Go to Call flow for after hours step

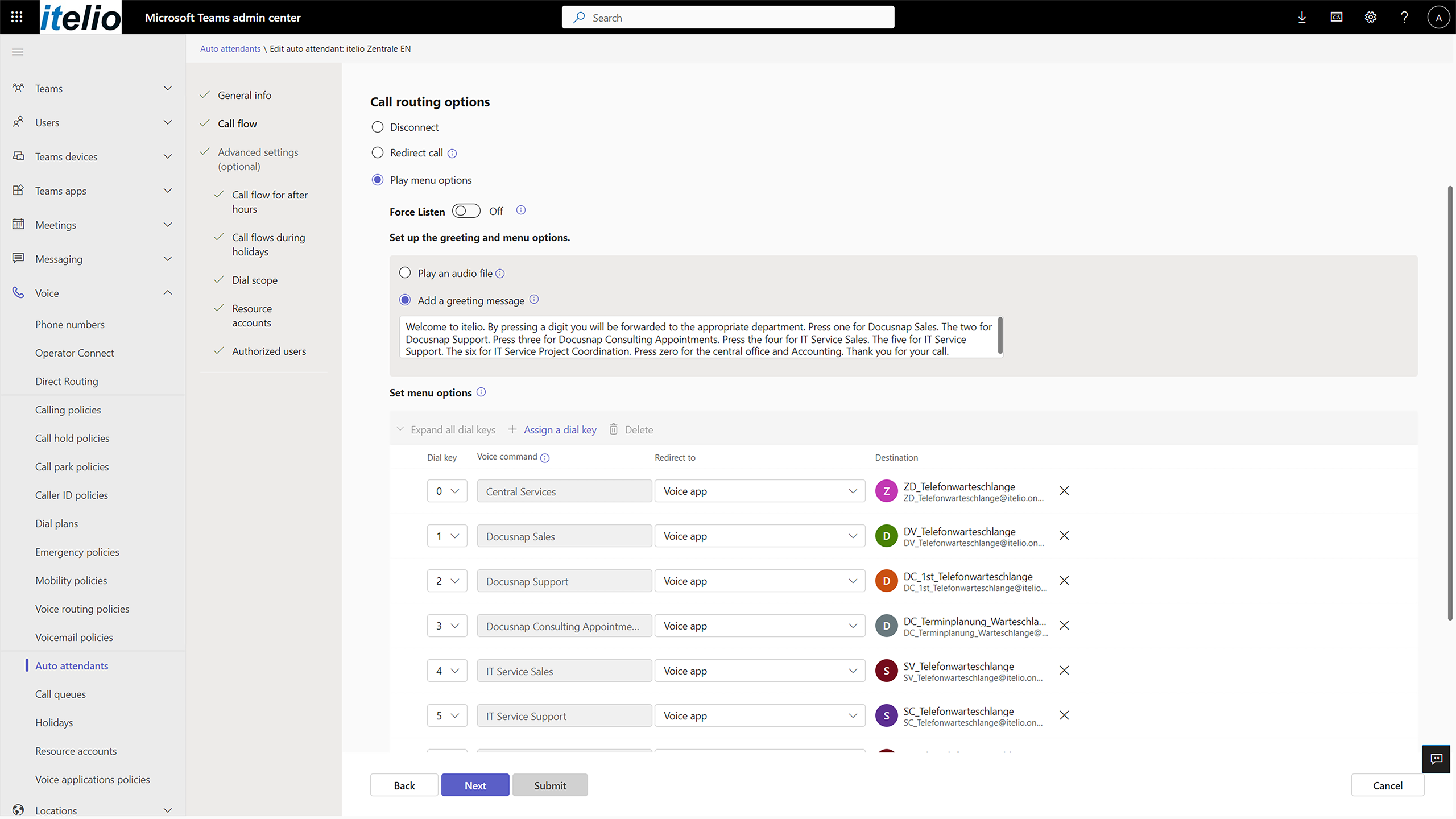(270, 202)
